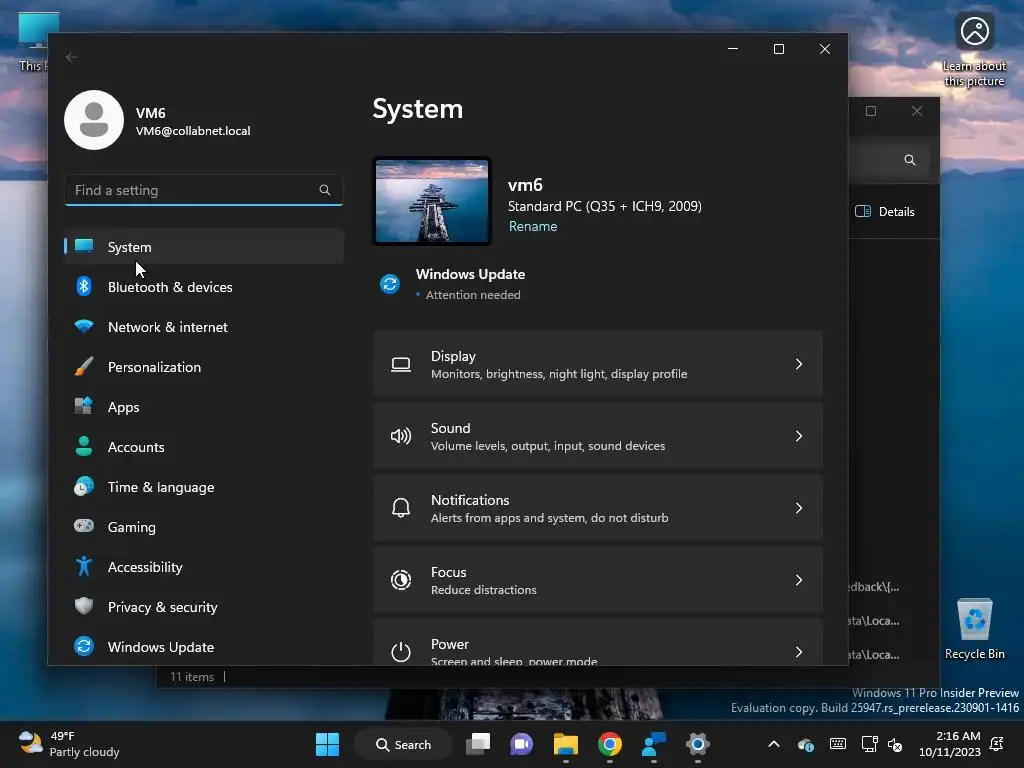Open Focus settings row
This screenshot has height=768, width=1024.
click(598, 580)
